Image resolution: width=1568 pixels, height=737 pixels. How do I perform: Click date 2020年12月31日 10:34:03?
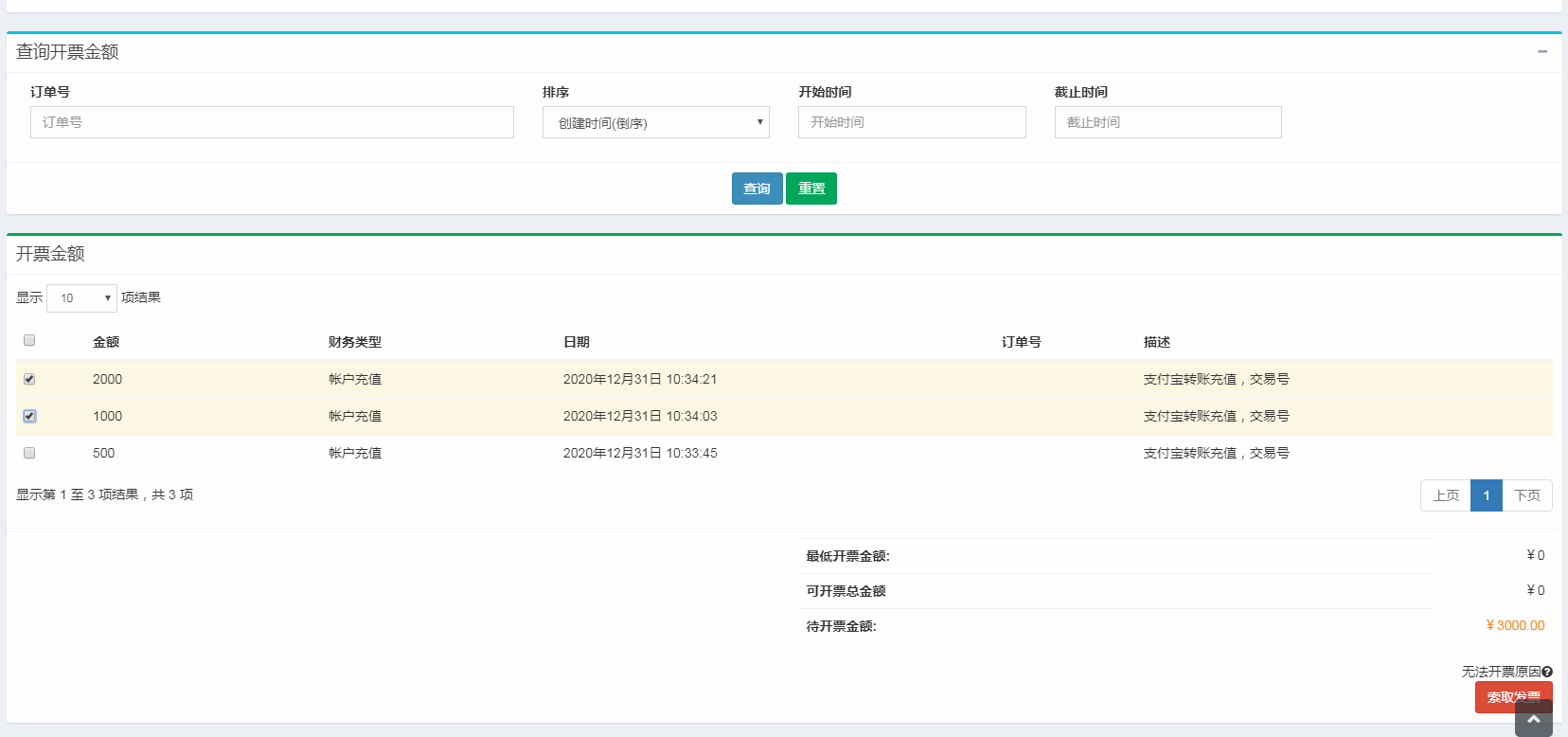(640, 416)
